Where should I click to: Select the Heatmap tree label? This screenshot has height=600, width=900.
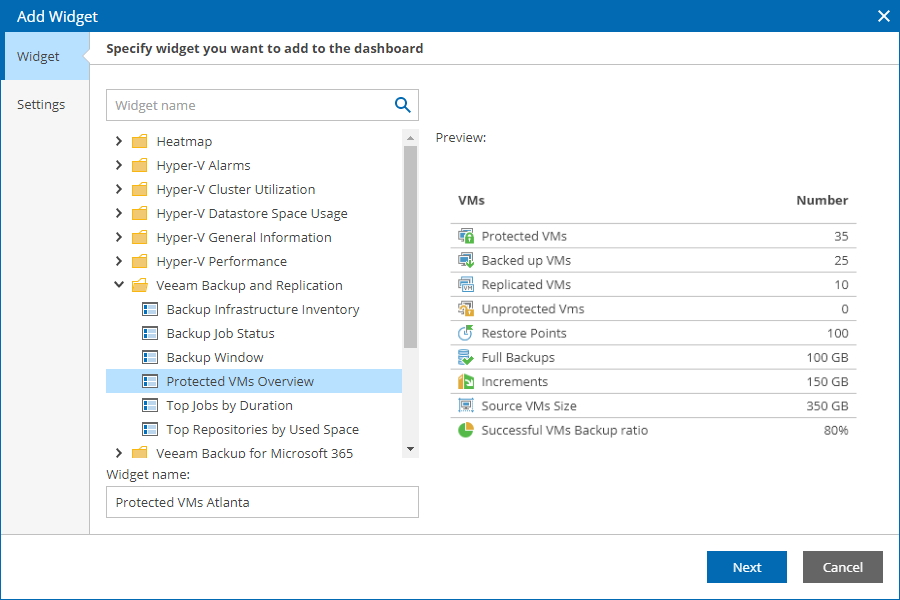point(184,141)
